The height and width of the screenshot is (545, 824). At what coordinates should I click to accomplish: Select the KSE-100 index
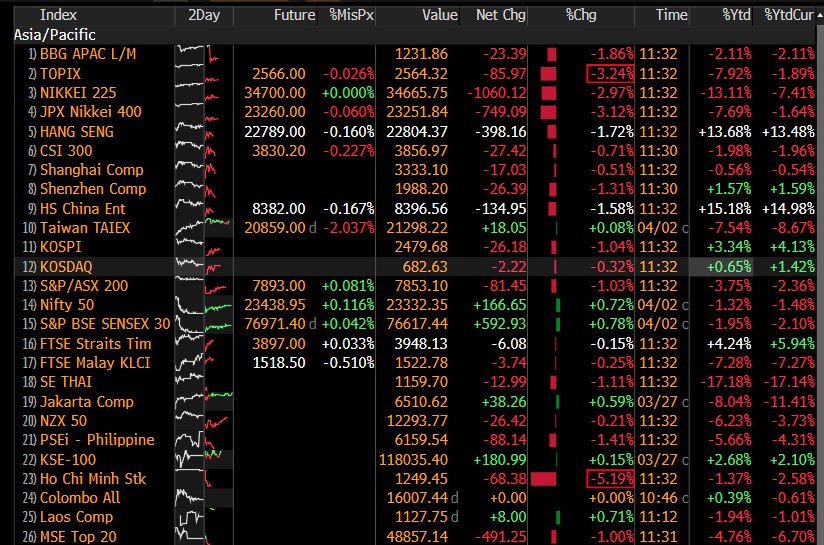click(x=68, y=460)
